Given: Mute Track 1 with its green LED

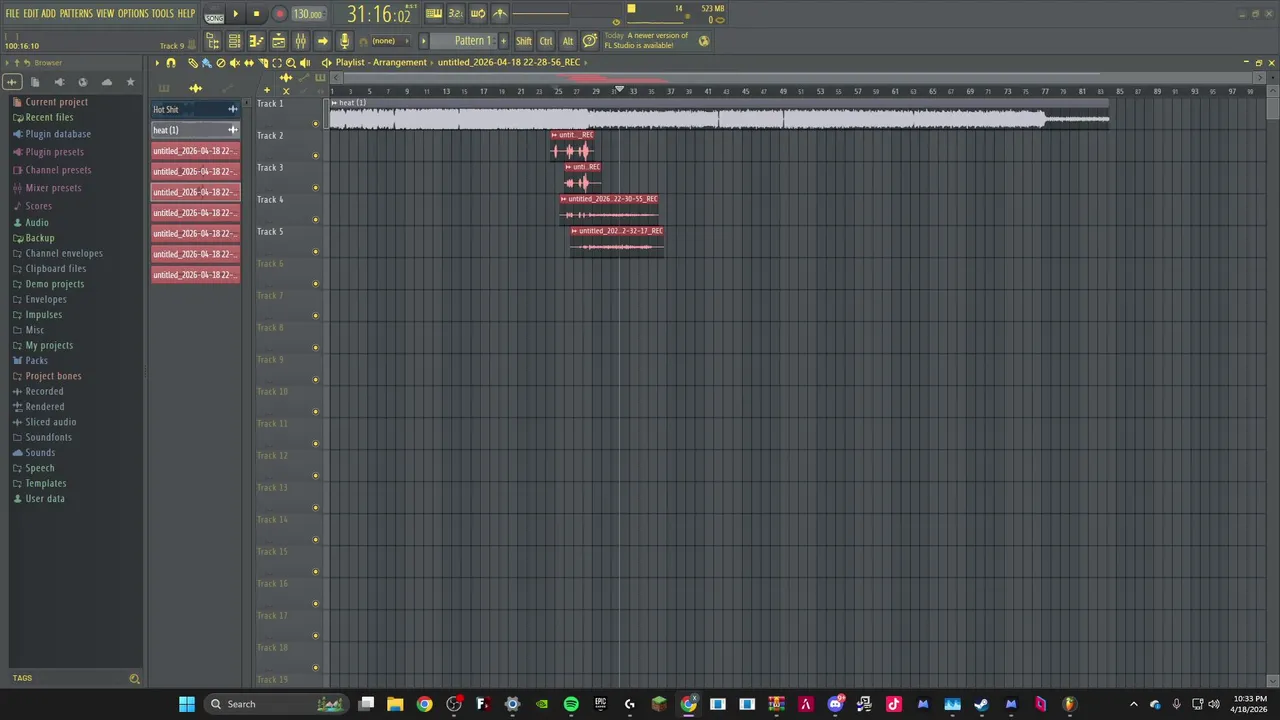Looking at the screenshot, I should (316, 124).
